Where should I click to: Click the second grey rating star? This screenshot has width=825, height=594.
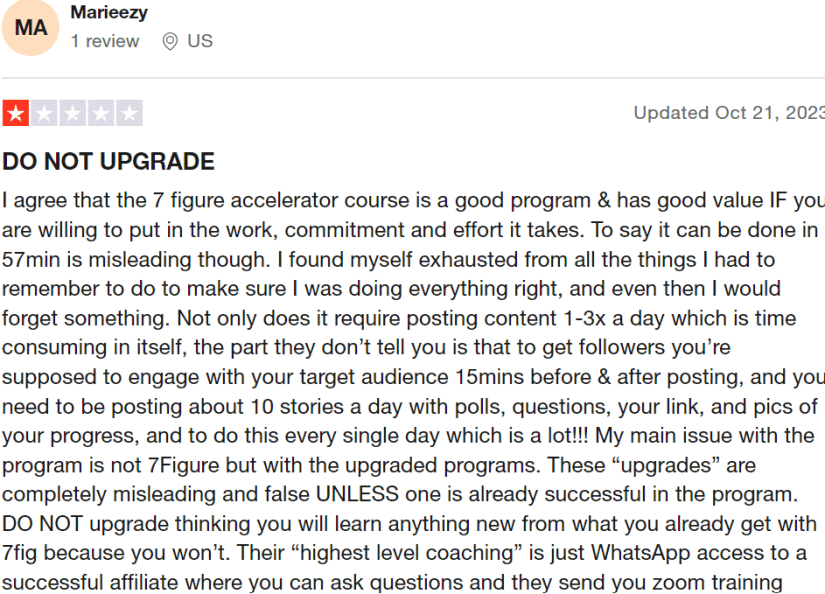point(44,113)
